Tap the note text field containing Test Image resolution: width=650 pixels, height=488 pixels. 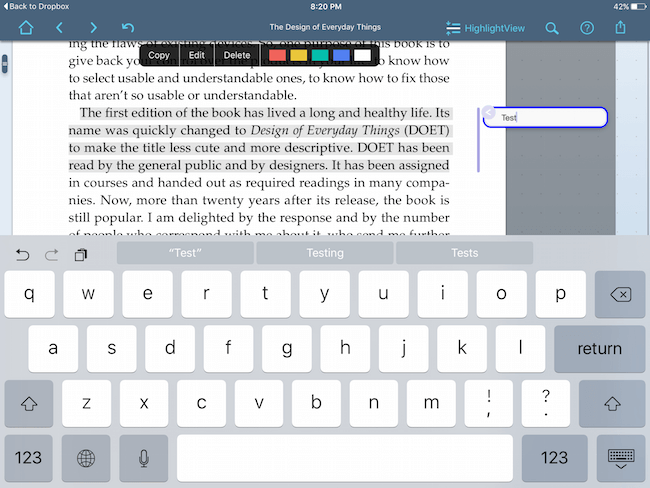pyautogui.click(x=546, y=117)
